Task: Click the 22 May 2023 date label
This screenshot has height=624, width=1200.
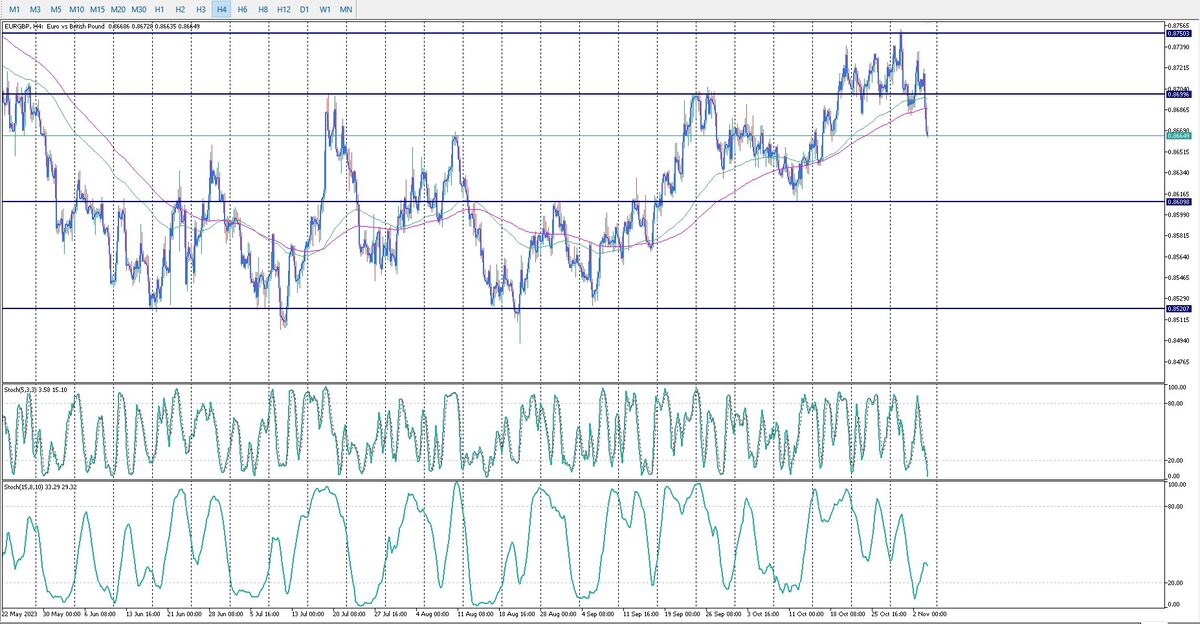Action: (18, 615)
